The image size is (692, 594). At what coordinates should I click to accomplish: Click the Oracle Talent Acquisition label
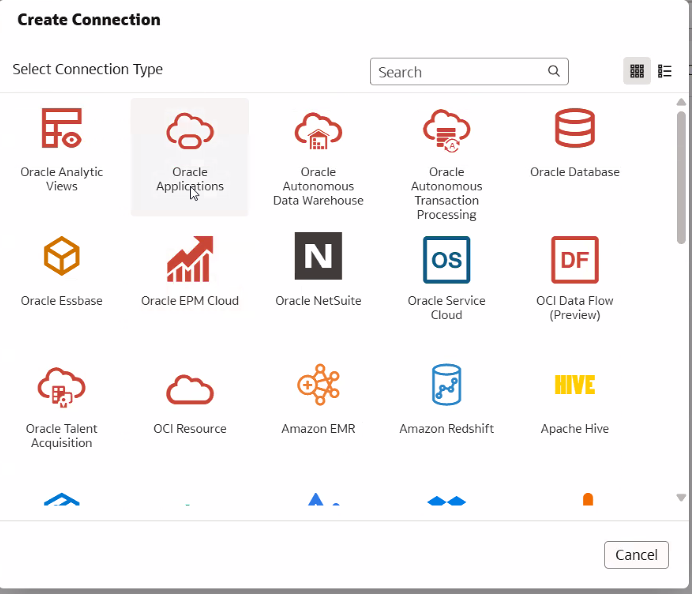pos(62,436)
